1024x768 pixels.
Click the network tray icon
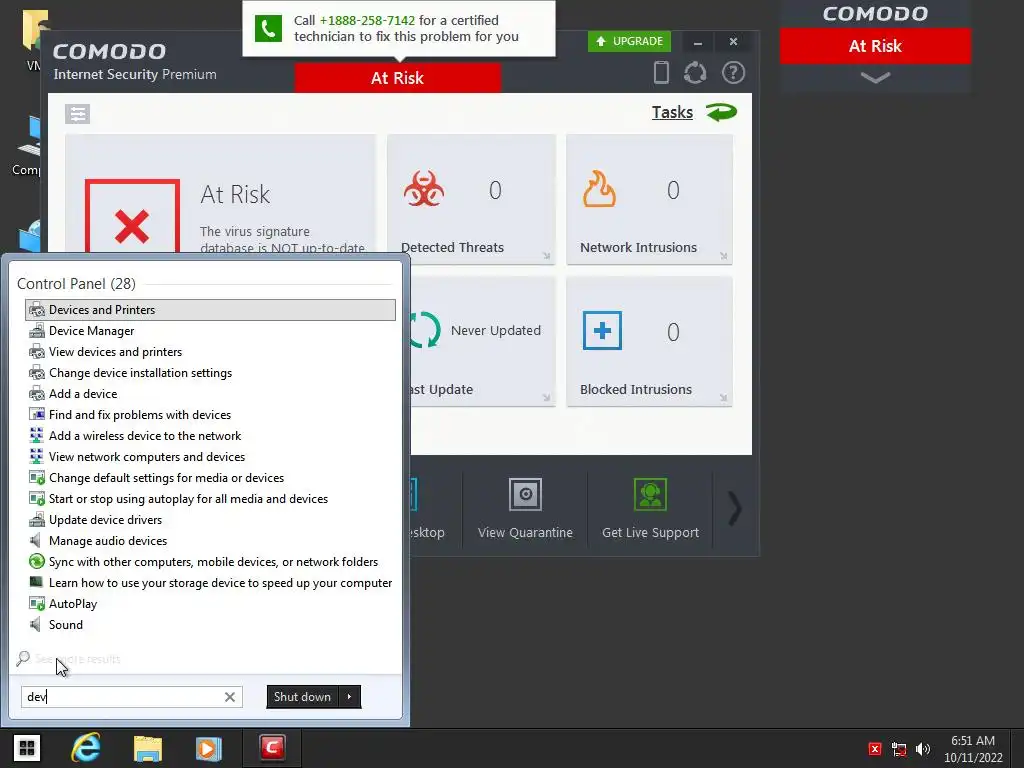coord(899,749)
